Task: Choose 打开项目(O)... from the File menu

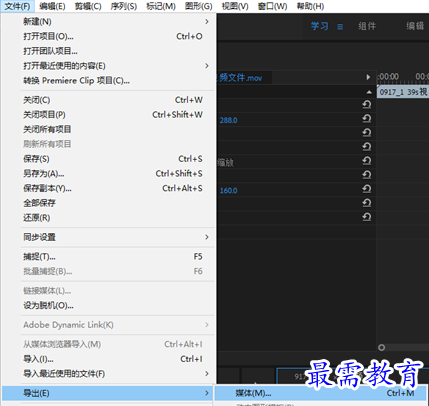Action: pyautogui.click(x=108, y=36)
